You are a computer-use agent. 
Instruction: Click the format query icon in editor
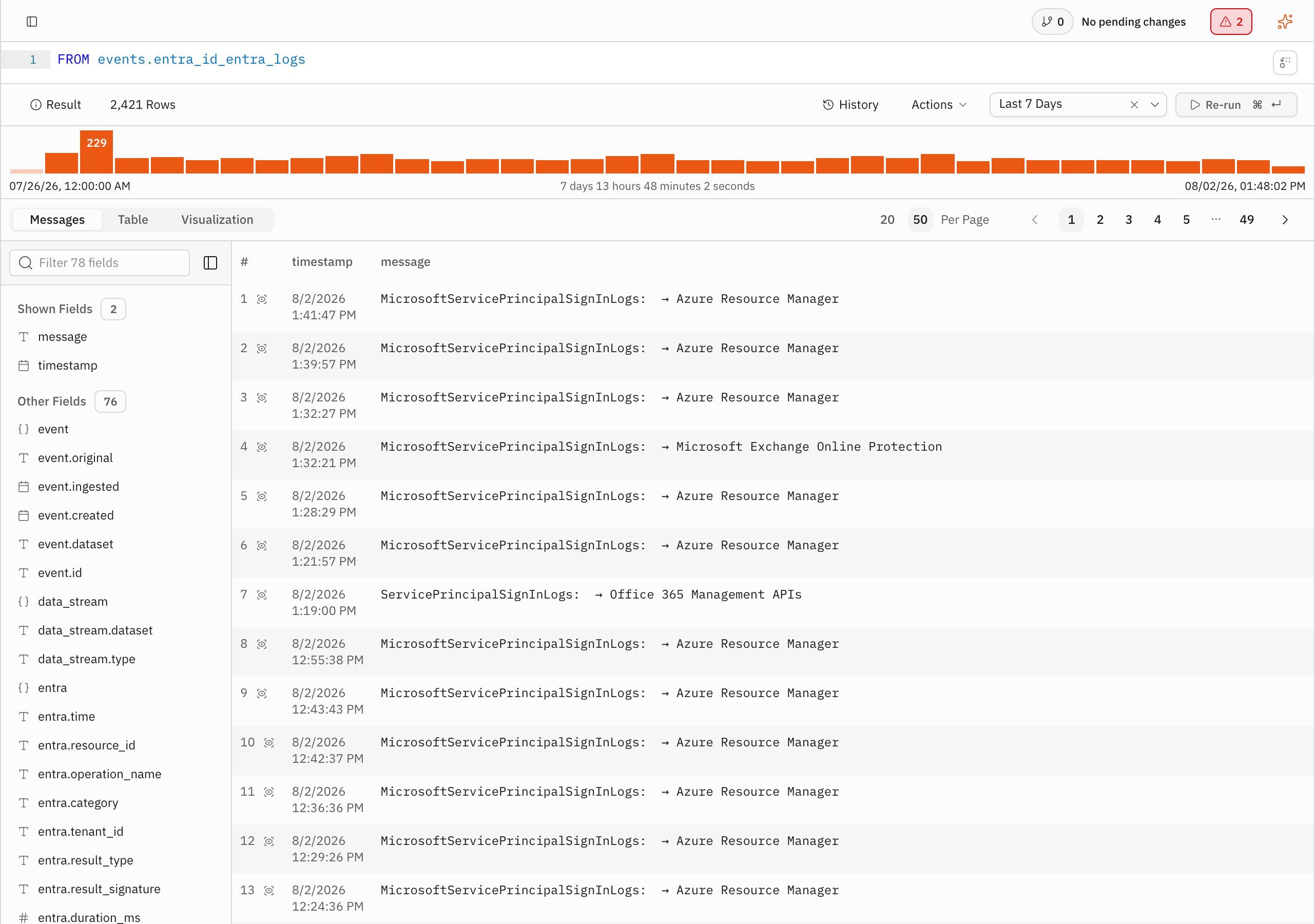1285,63
